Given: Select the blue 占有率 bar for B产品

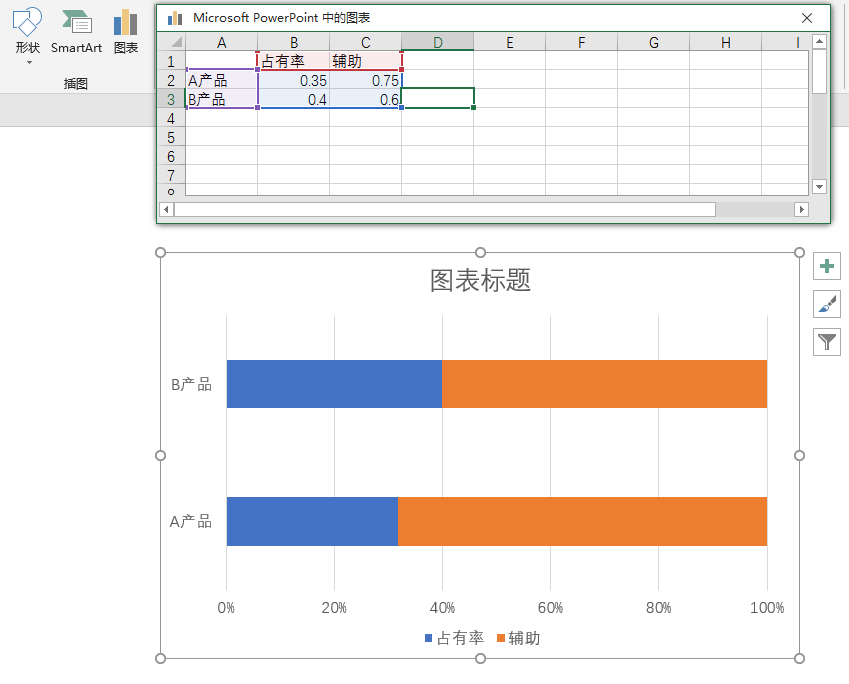Looking at the screenshot, I should [x=334, y=383].
